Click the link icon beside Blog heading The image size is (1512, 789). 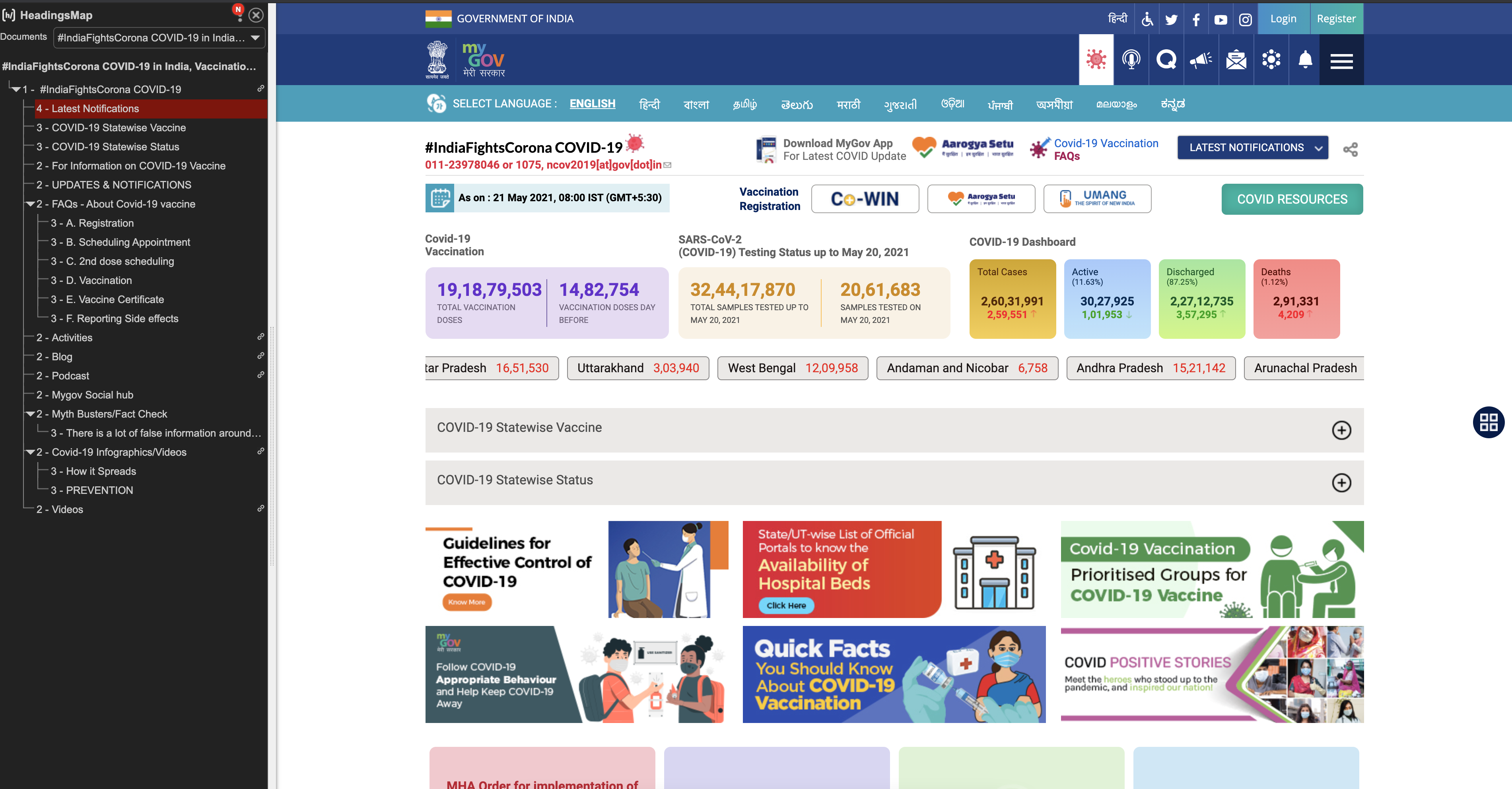click(260, 356)
